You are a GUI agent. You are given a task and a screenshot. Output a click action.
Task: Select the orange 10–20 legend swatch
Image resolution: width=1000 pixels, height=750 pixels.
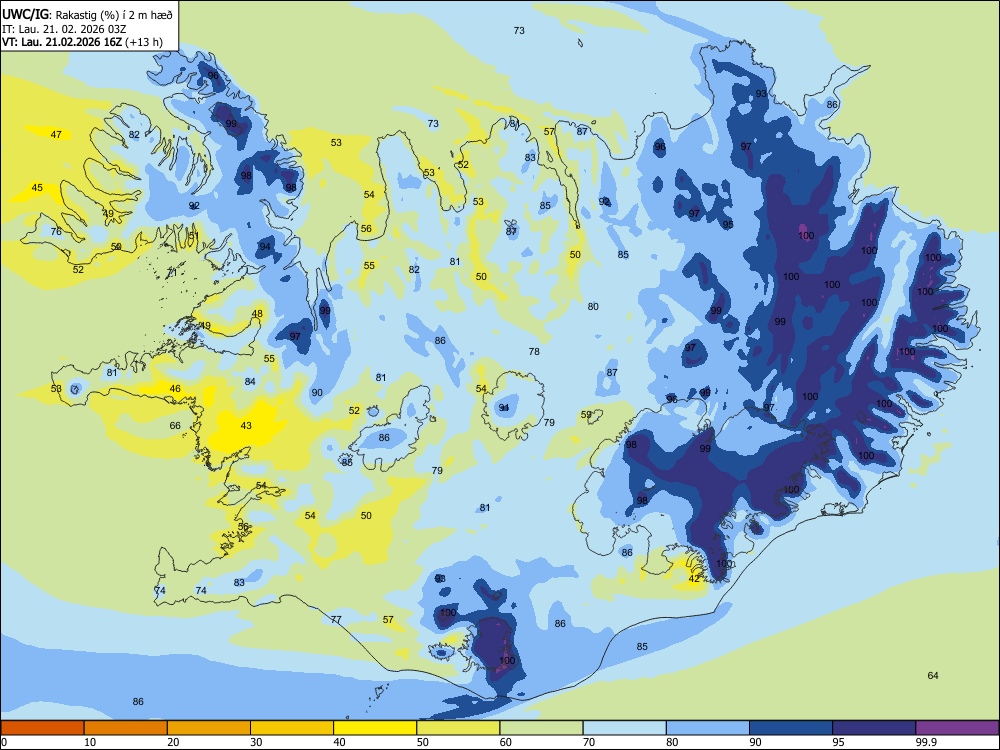[126, 728]
